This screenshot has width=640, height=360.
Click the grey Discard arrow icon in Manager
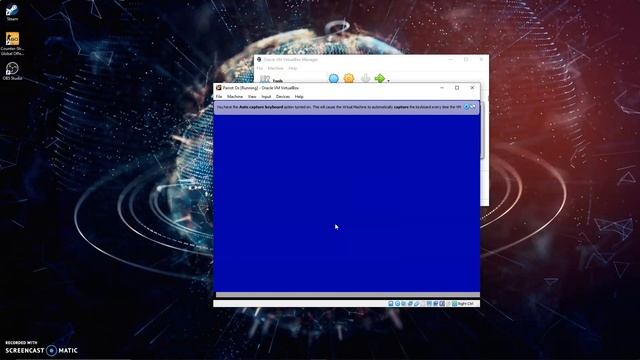point(365,78)
